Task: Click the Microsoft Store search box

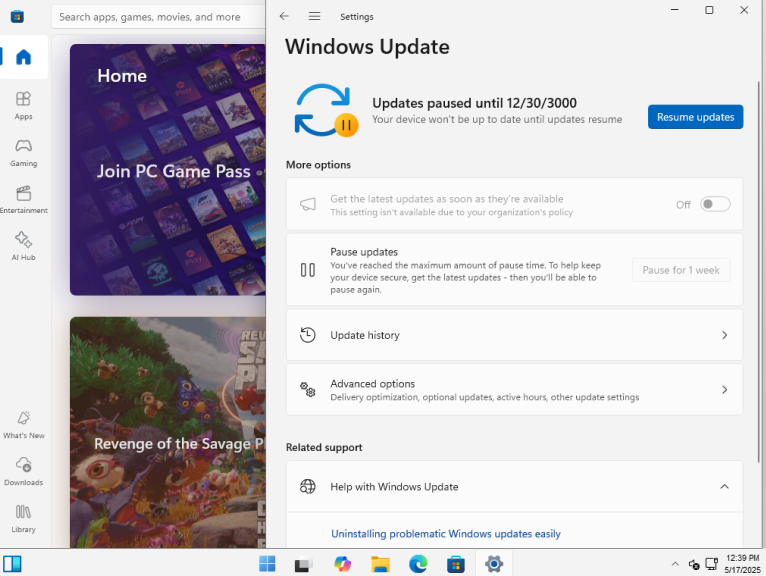Action: [159, 17]
